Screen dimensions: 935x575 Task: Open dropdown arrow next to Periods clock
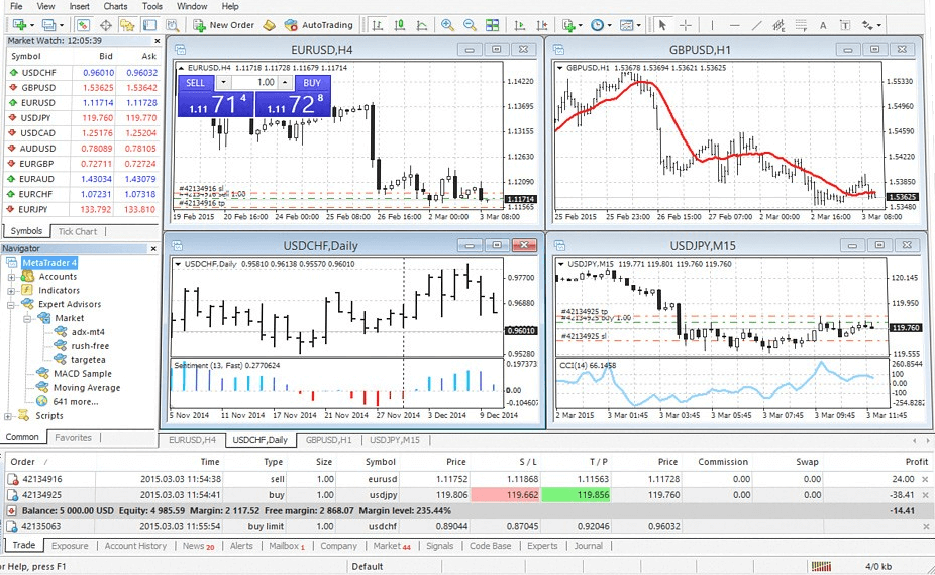[609, 26]
